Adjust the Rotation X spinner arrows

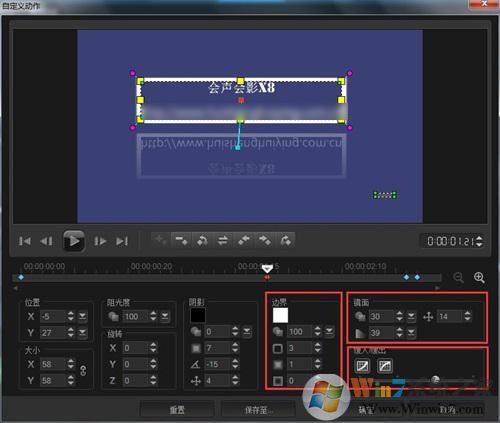[x=153, y=348]
